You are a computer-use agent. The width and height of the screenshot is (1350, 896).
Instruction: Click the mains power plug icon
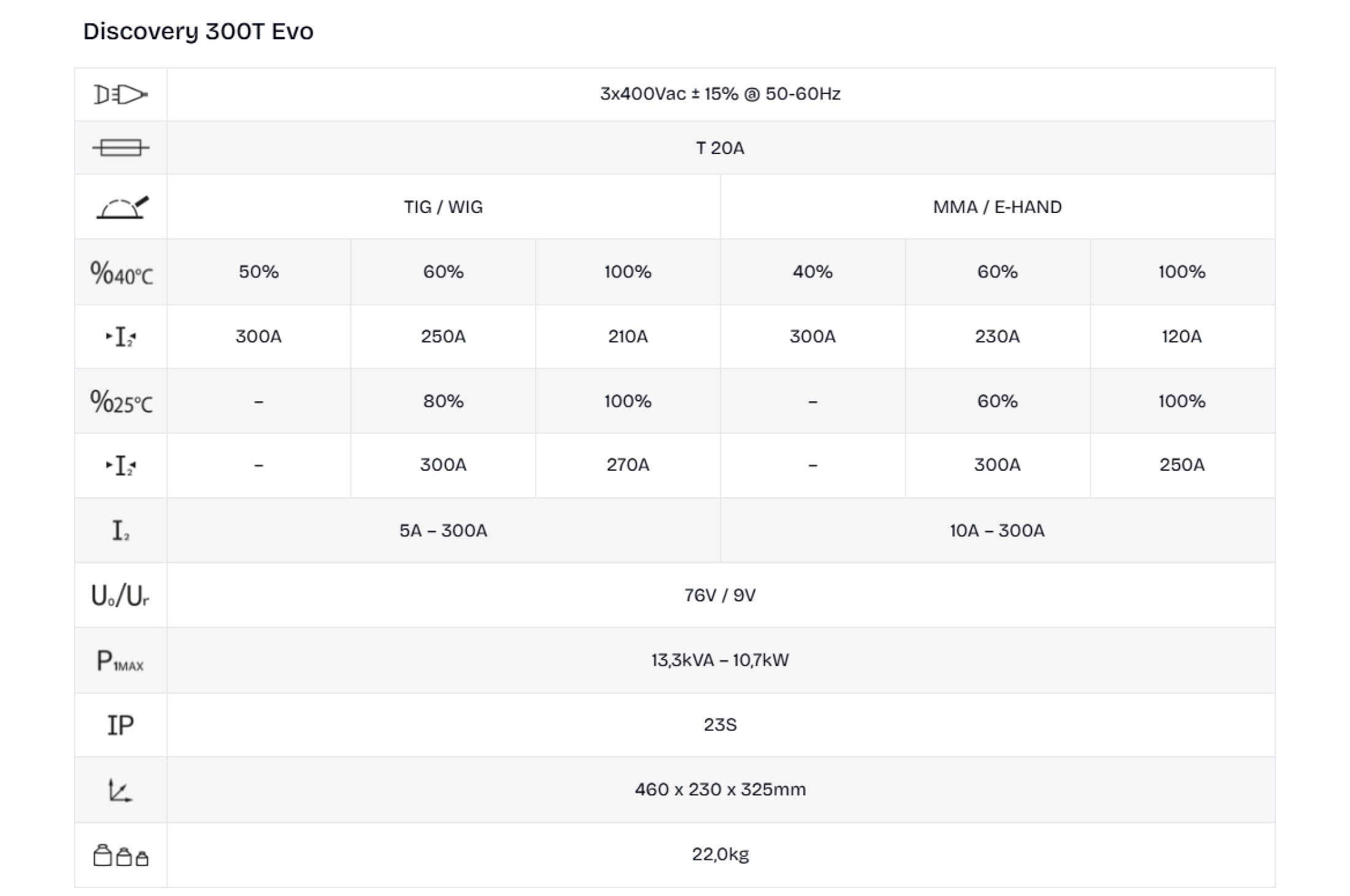pos(120,95)
